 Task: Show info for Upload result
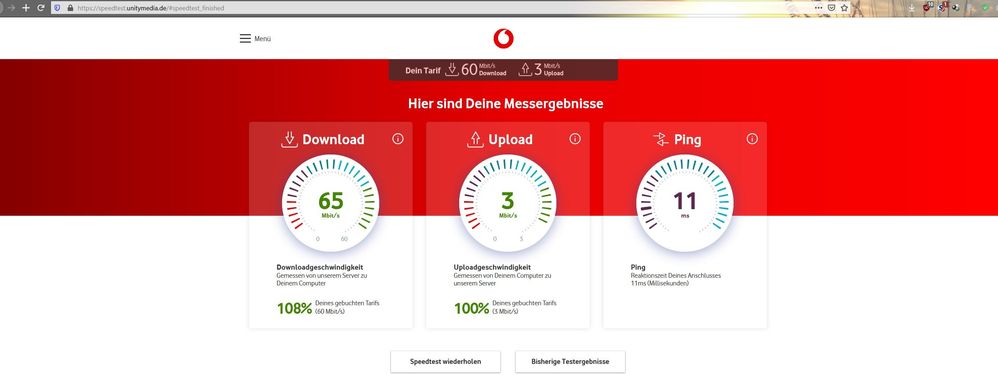point(575,139)
